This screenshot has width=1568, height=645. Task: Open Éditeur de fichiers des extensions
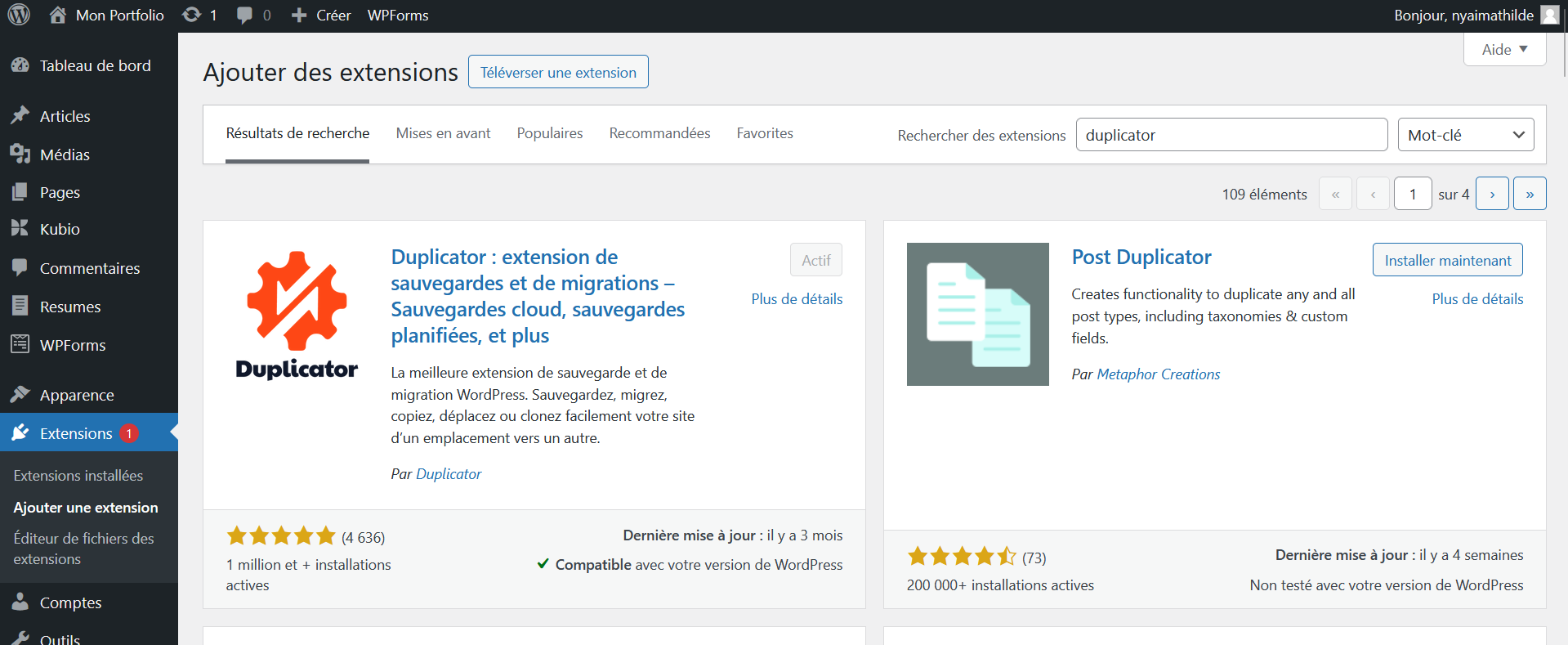83,549
